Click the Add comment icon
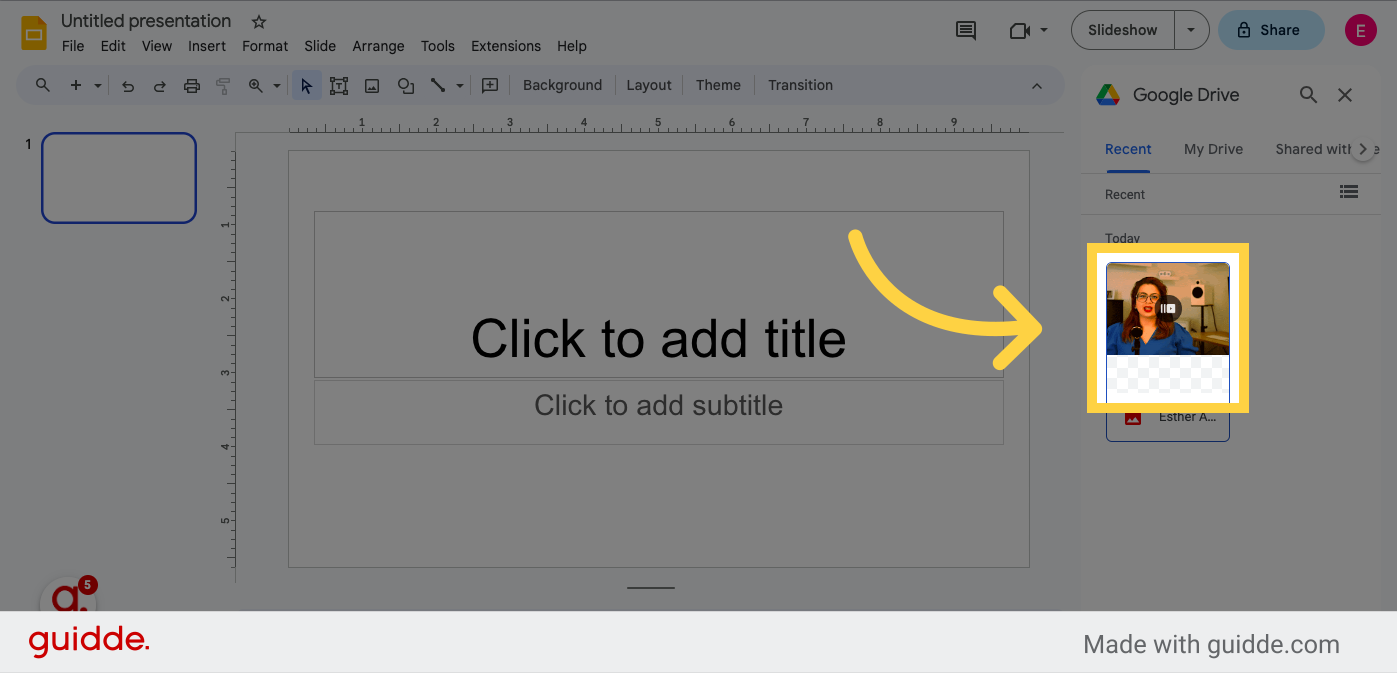1397x673 pixels. pos(965,30)
